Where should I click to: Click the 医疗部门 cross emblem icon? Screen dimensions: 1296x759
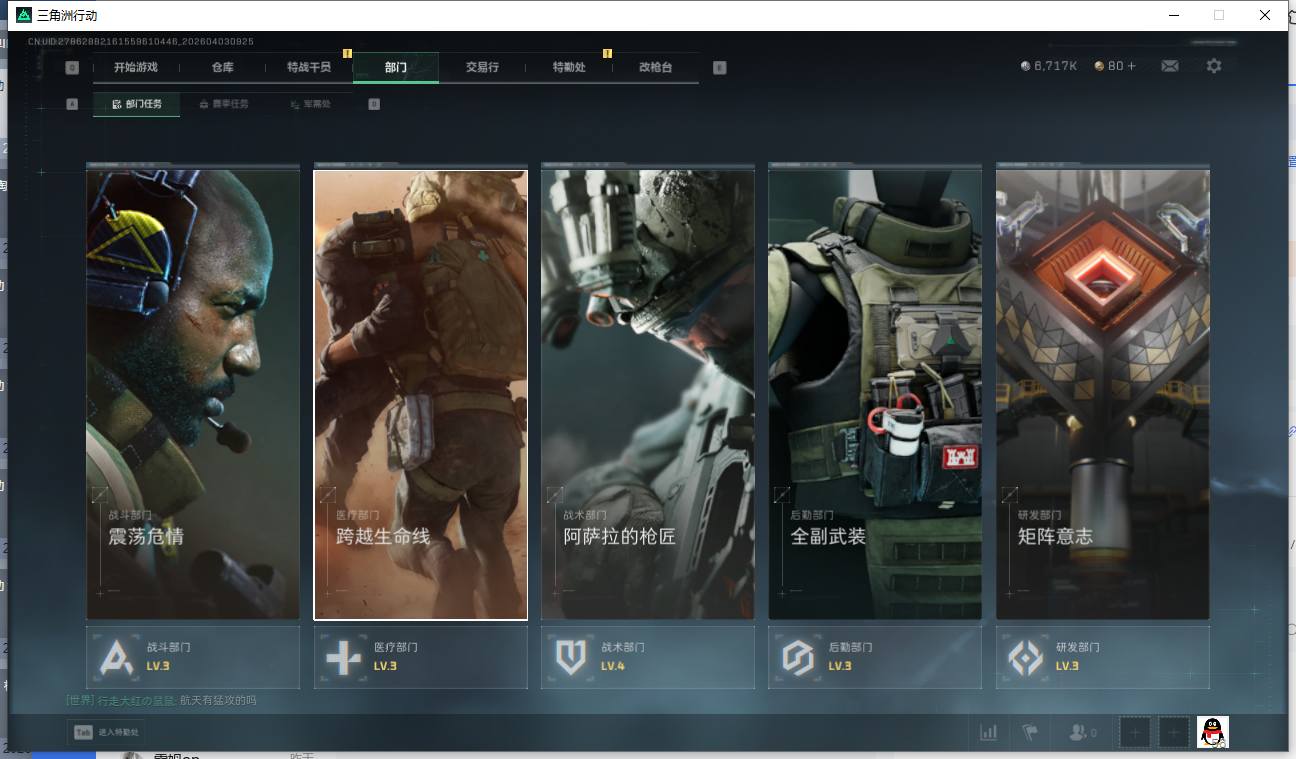pyautogui.click(x=345, y=657)
